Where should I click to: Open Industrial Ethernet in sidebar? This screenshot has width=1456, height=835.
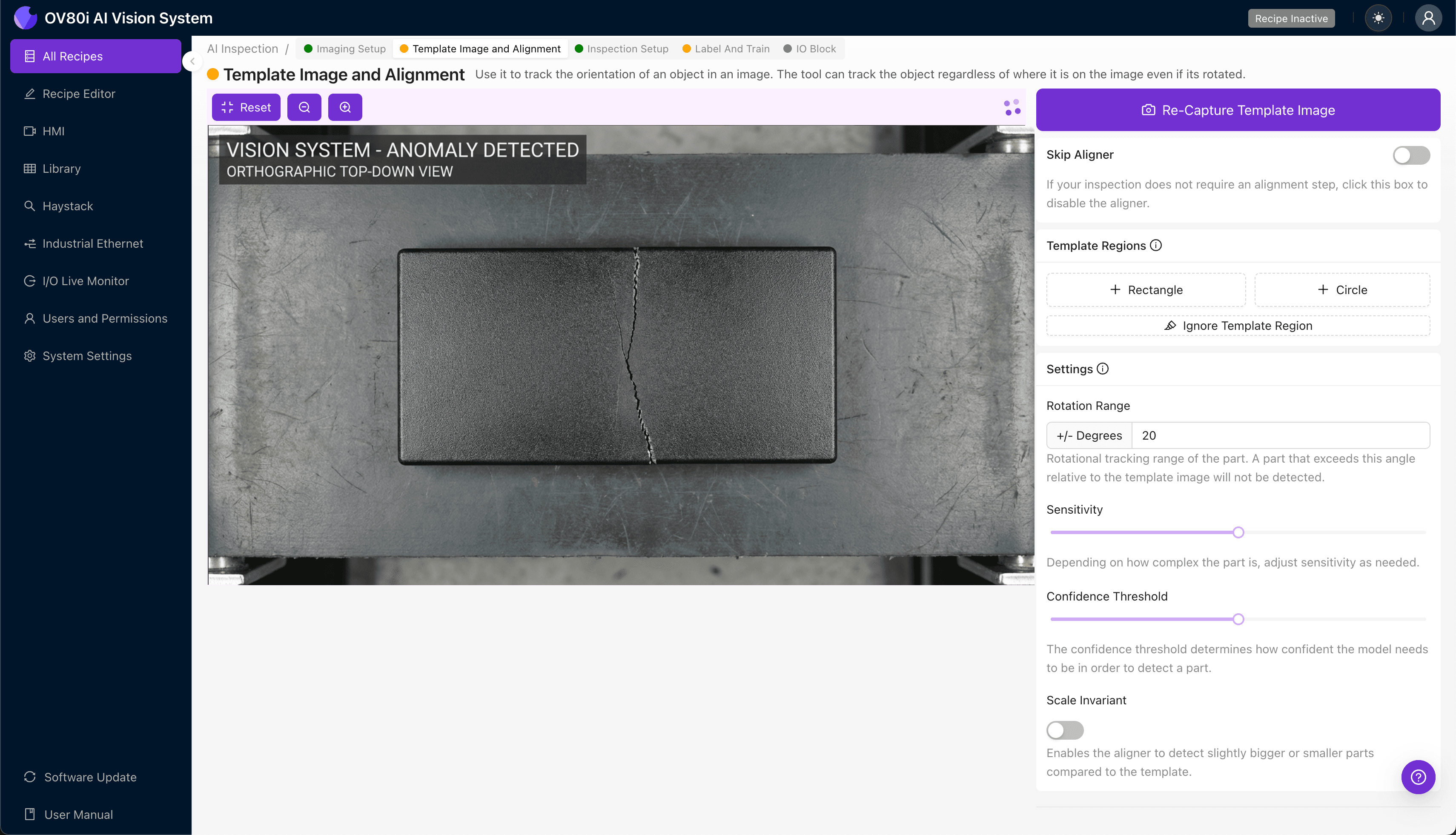(92, 244)
